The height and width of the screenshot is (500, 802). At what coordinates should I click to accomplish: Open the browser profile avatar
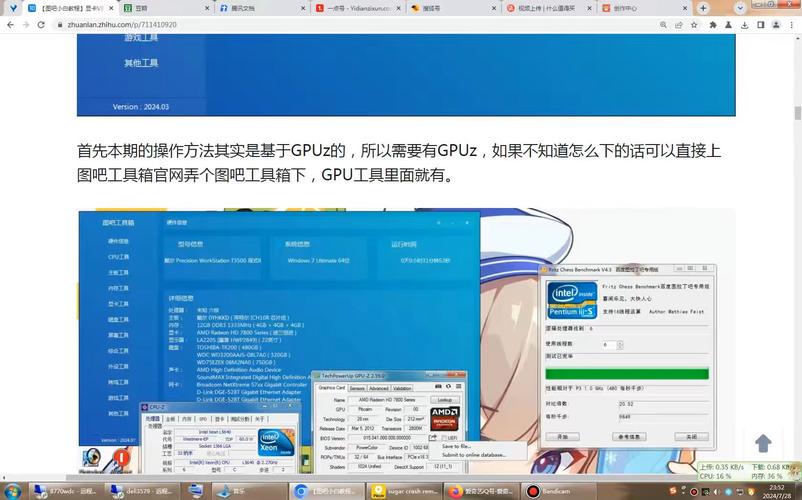coord(776,25)
